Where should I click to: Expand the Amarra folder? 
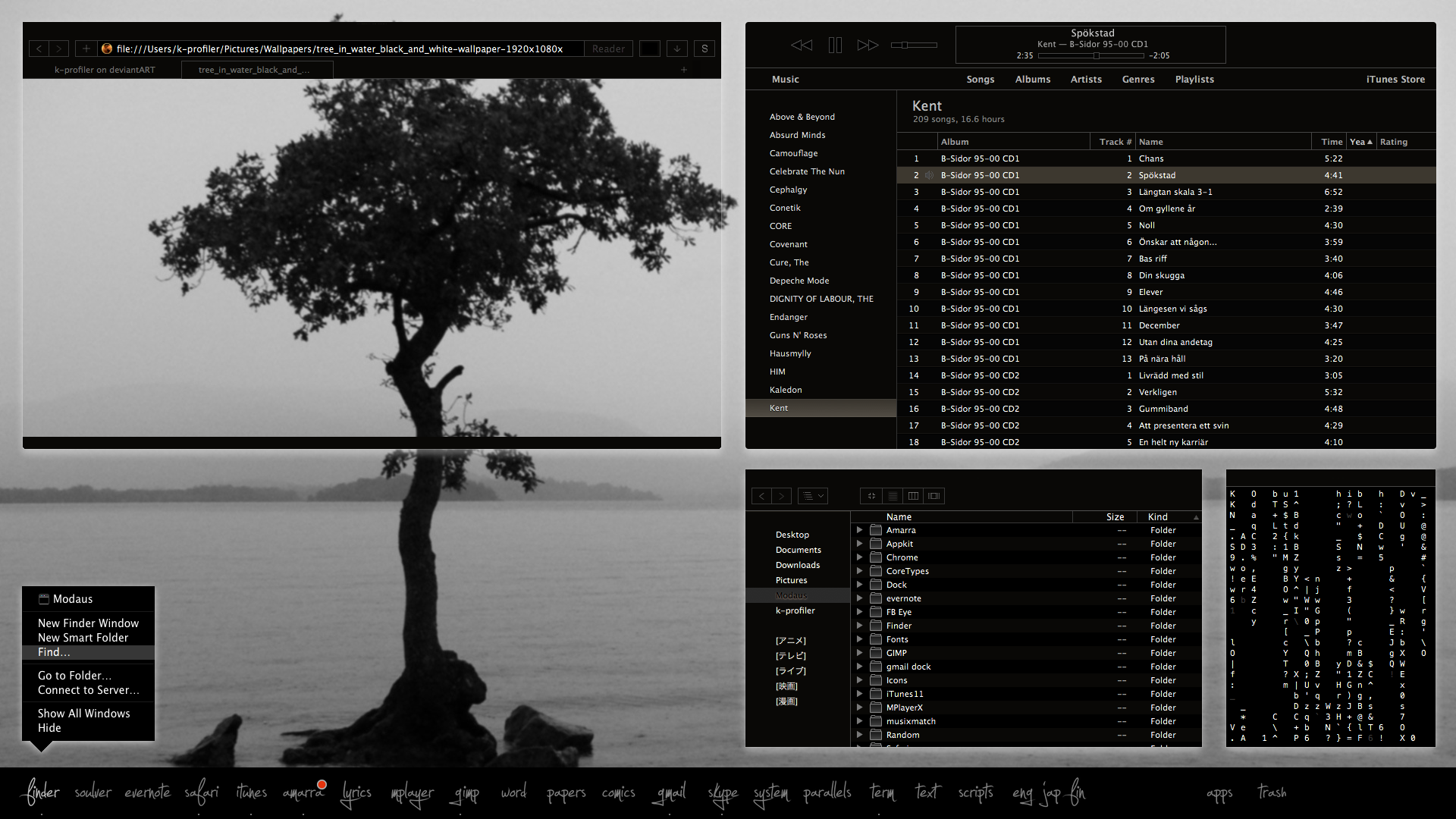[x=859, y=530]
